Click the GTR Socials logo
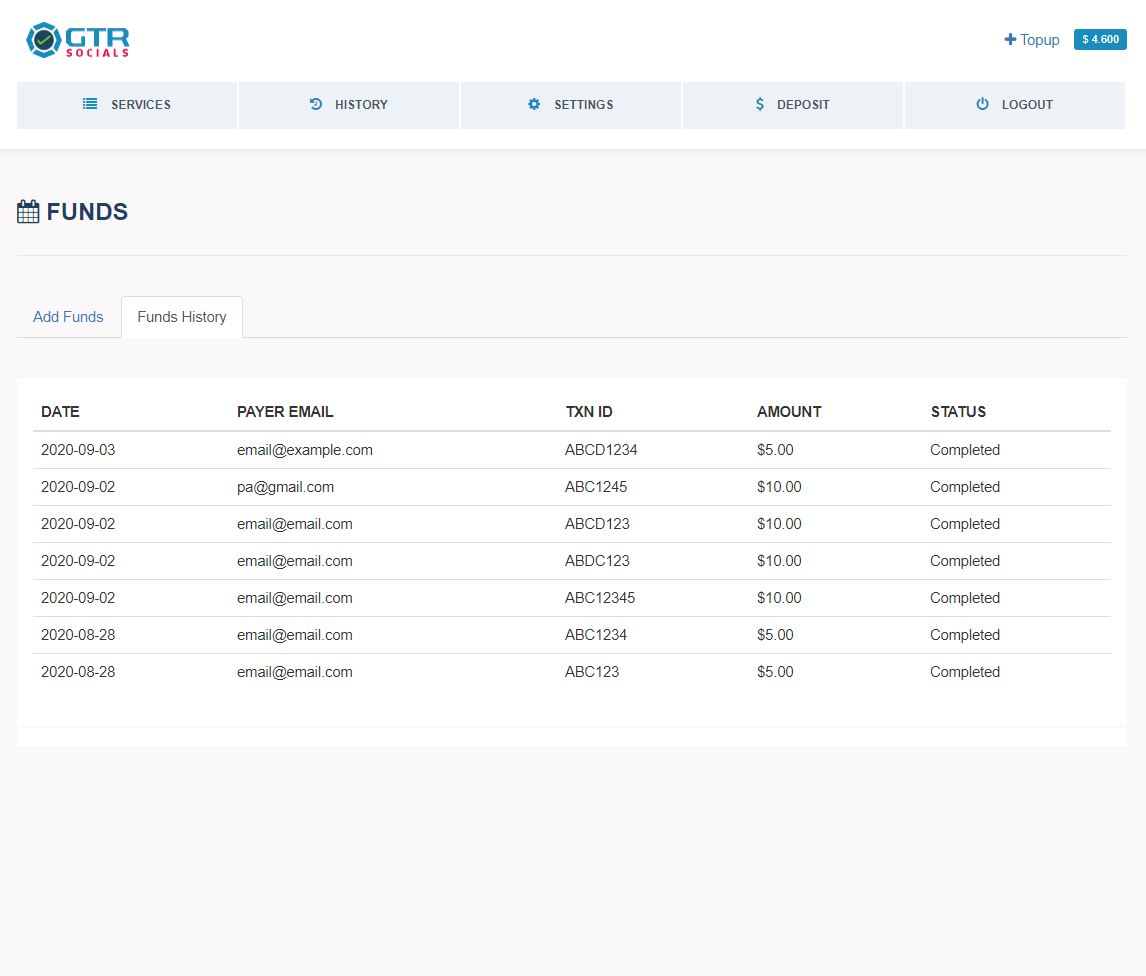Screen dimensions: 1146x976 click(x=78, y=40)
